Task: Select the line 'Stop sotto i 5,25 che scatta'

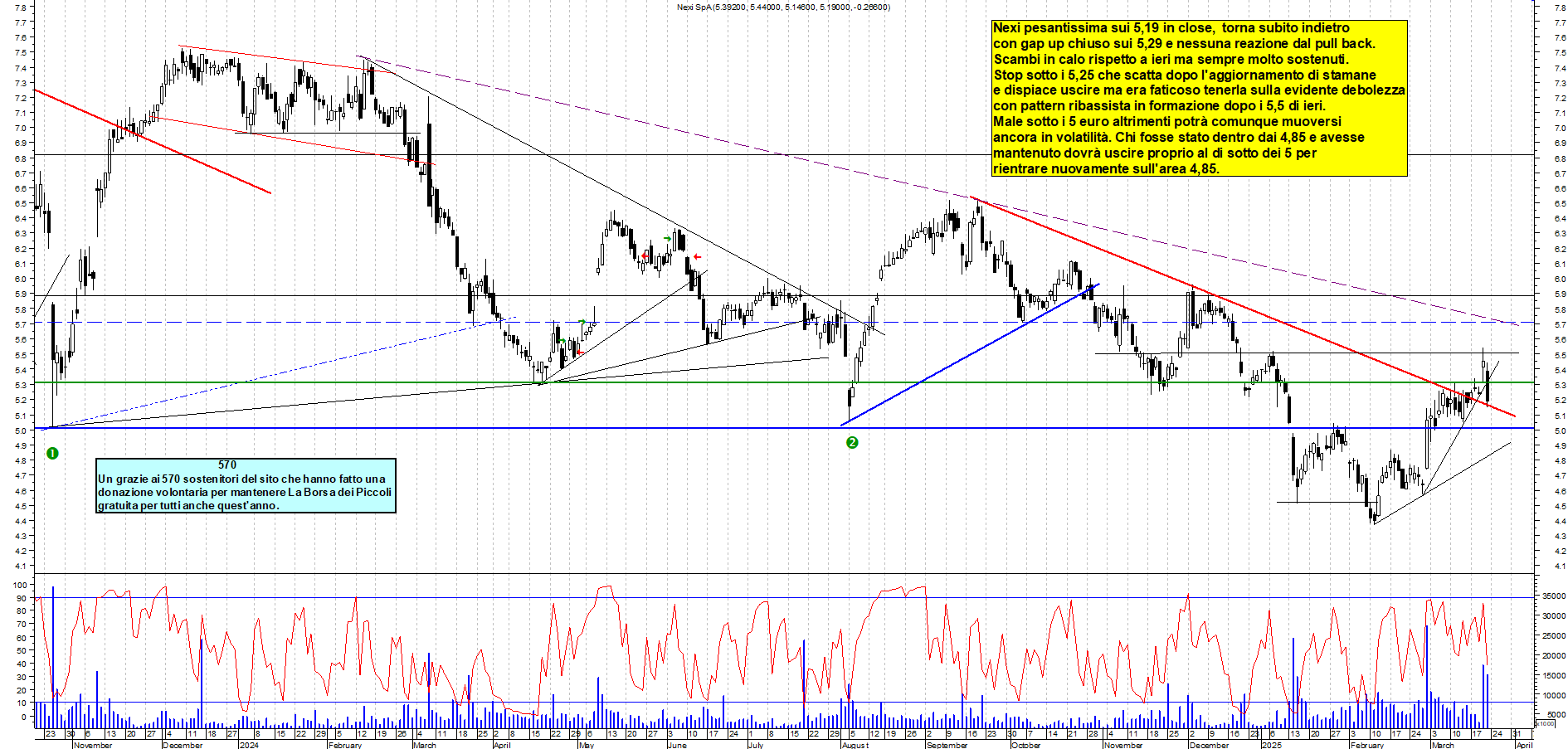Action: coord(1185,75)
